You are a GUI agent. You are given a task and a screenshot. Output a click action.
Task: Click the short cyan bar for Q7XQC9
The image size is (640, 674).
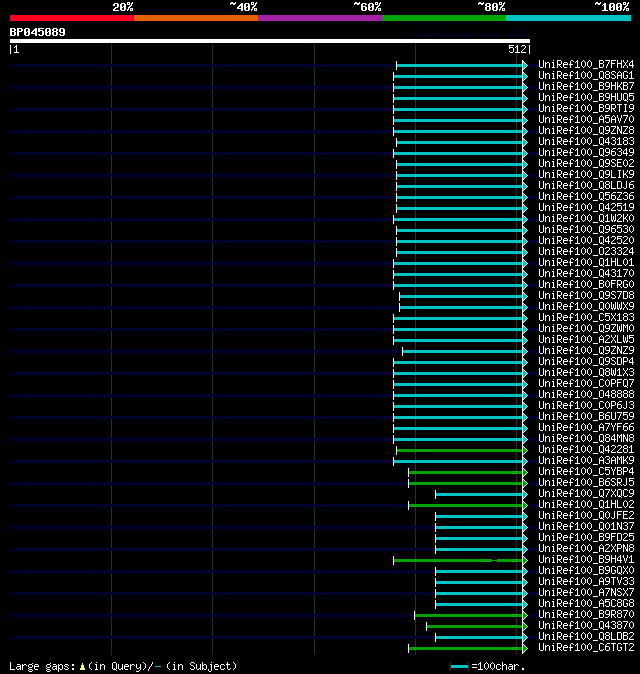479,494
